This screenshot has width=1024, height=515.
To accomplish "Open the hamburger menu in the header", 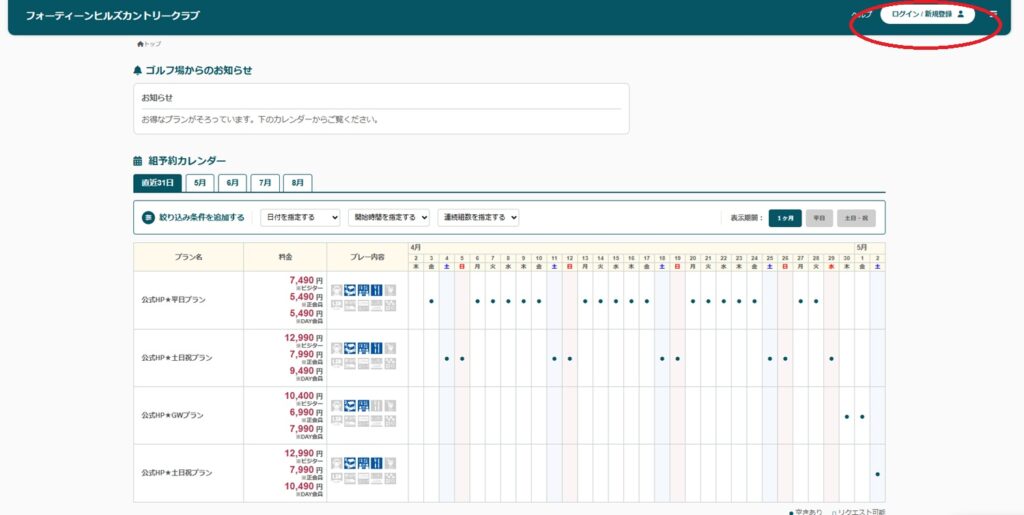I will pyautogui.click(x=993, y=15).
